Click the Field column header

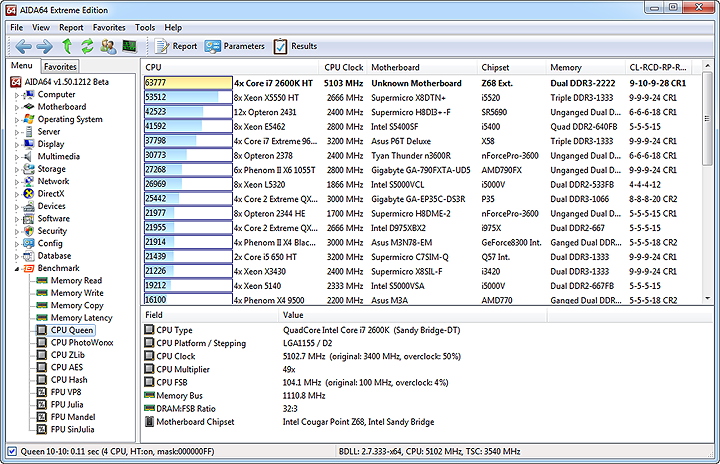point(210,315)
